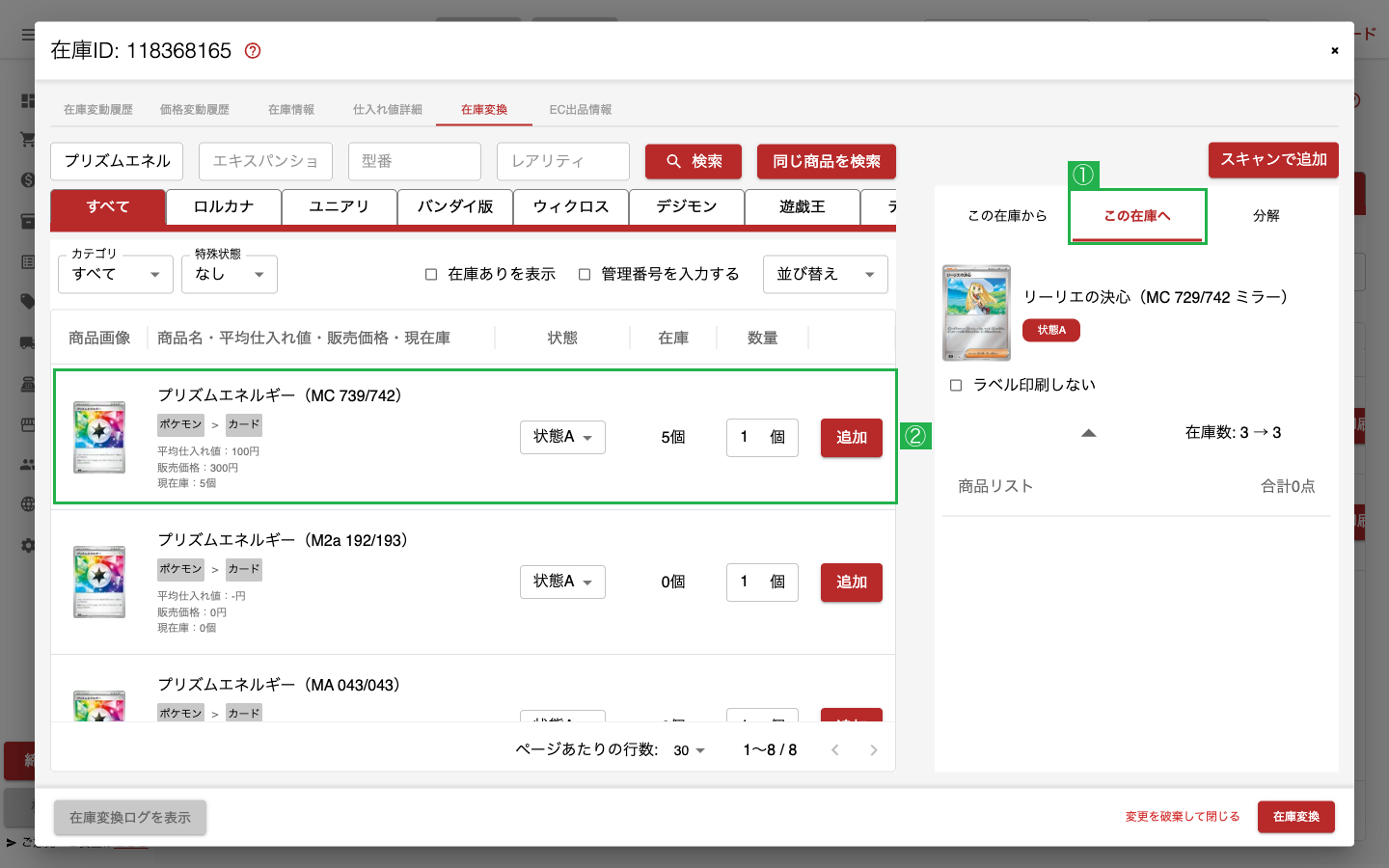Click the リーリエの決心 card thumbnail
The width and height of the screenshot is (1389, 868).
click(976, 312)
